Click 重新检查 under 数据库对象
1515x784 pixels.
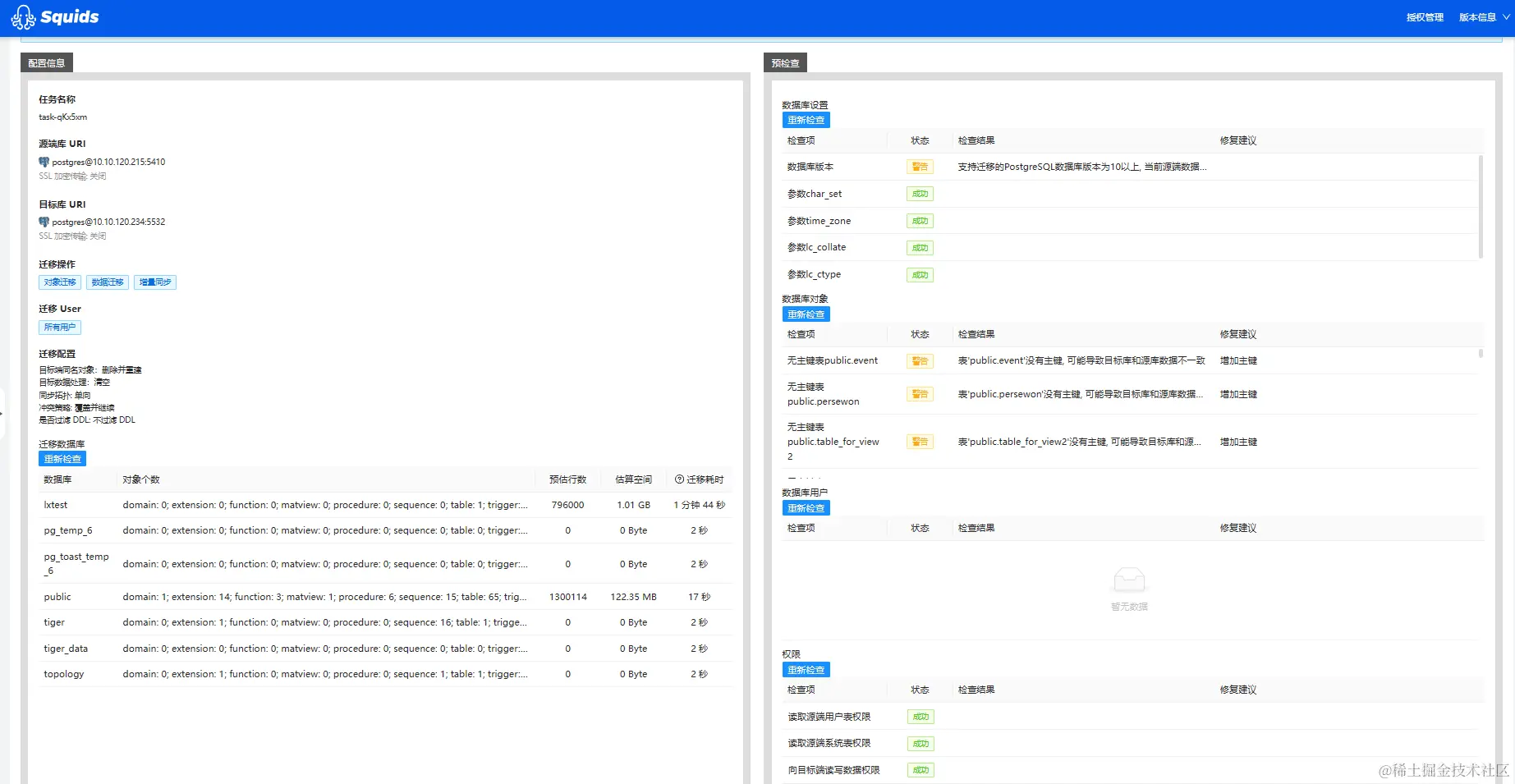[806, 314]
